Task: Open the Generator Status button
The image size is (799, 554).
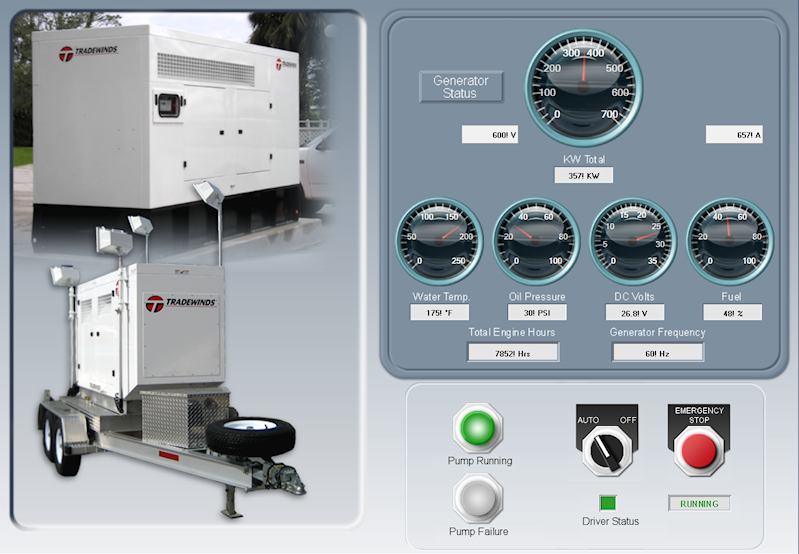Action: pos(461,87)
